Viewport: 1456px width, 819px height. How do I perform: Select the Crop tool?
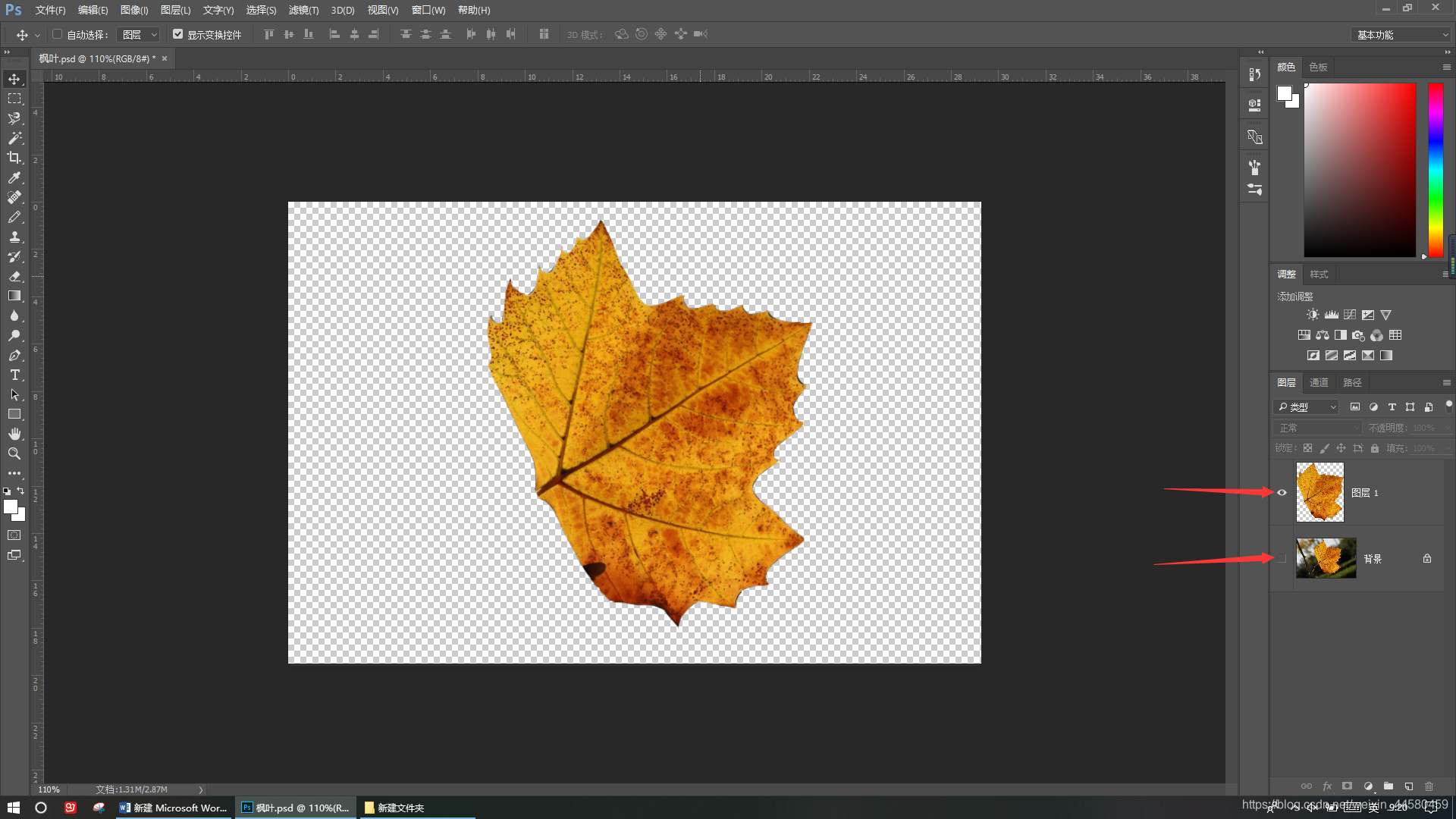pos(14,158)
